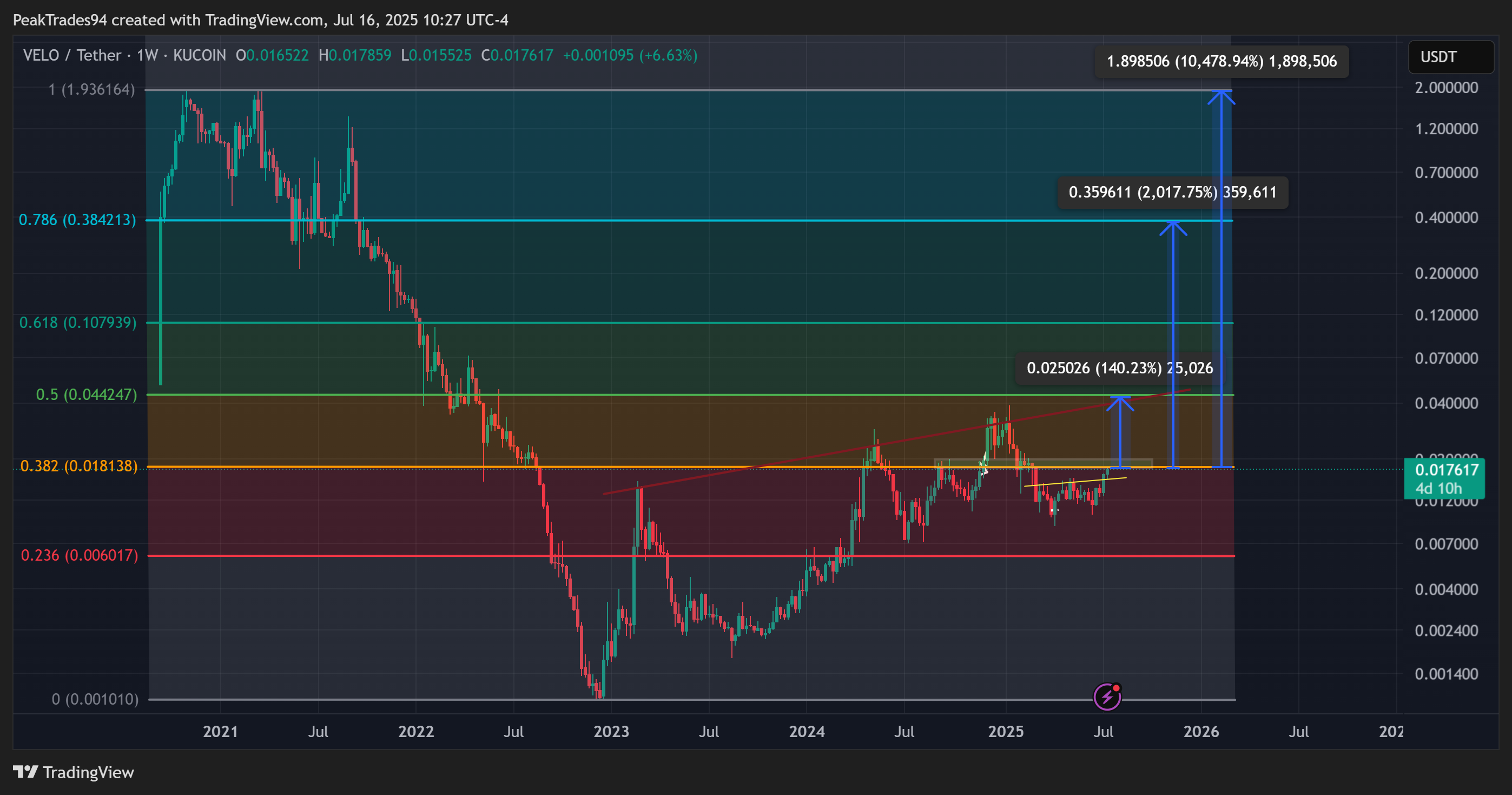This screenshot has height=795, width=1512.
Task: Click the 0.007000 price scale label
Action: coord(1447,544)
